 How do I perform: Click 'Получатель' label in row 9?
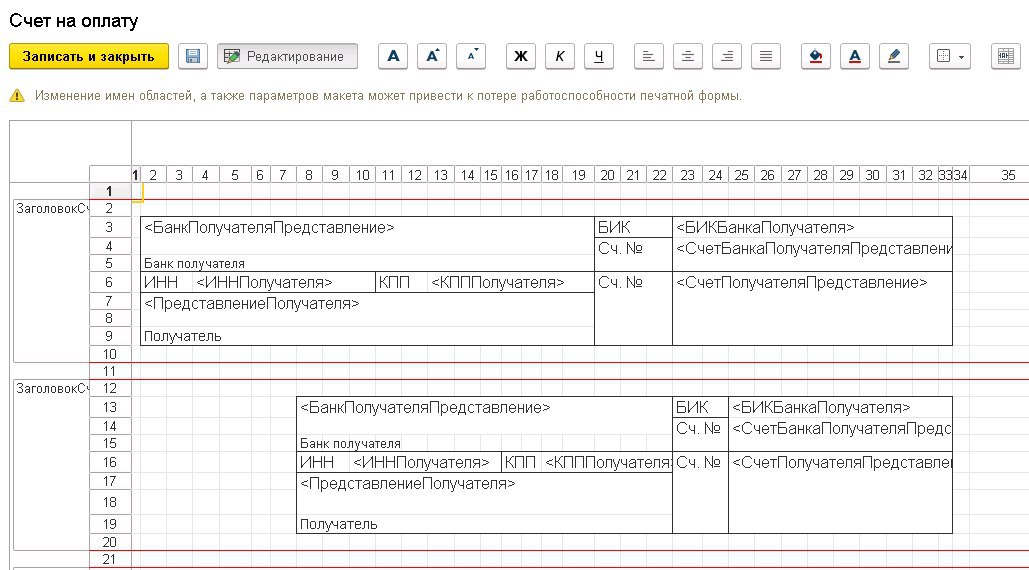coord(182,336)
